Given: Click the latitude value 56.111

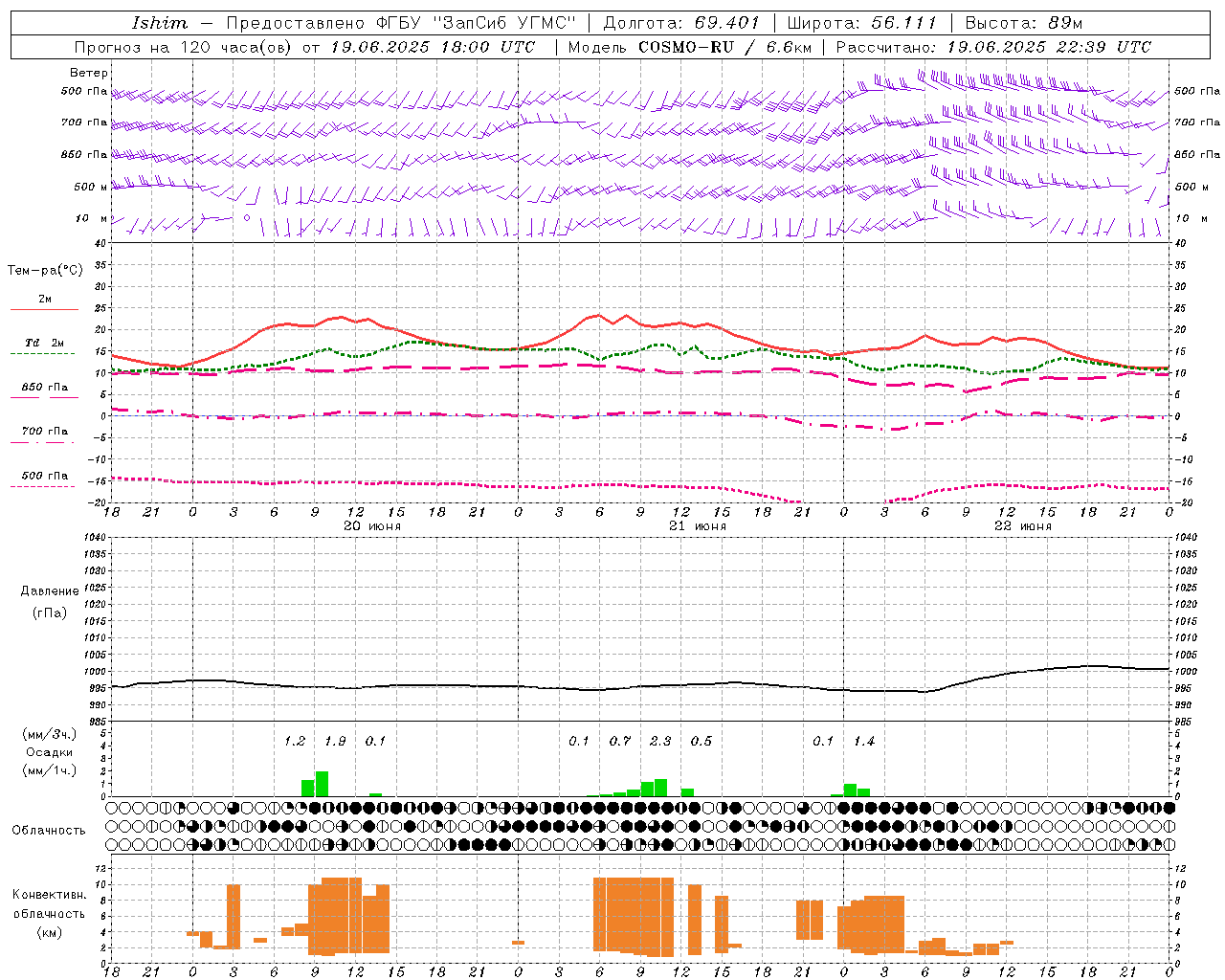Looking at the screenshot, I should pos(904,23).
